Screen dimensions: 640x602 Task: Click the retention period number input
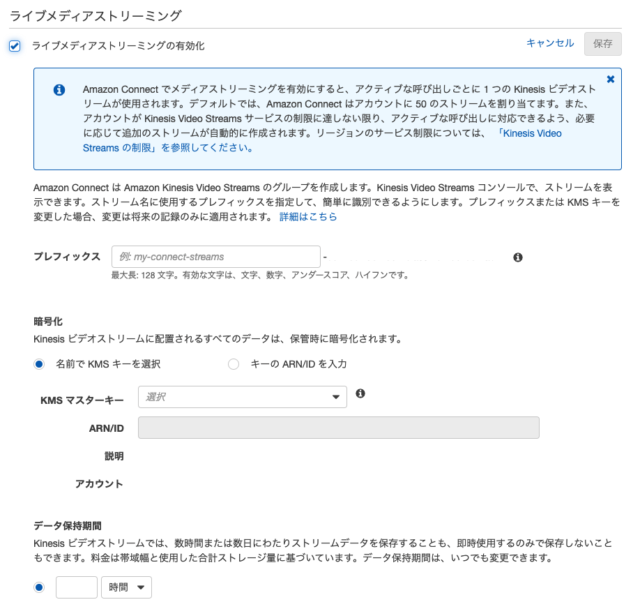pyautogui.click(x=77, y=587)
